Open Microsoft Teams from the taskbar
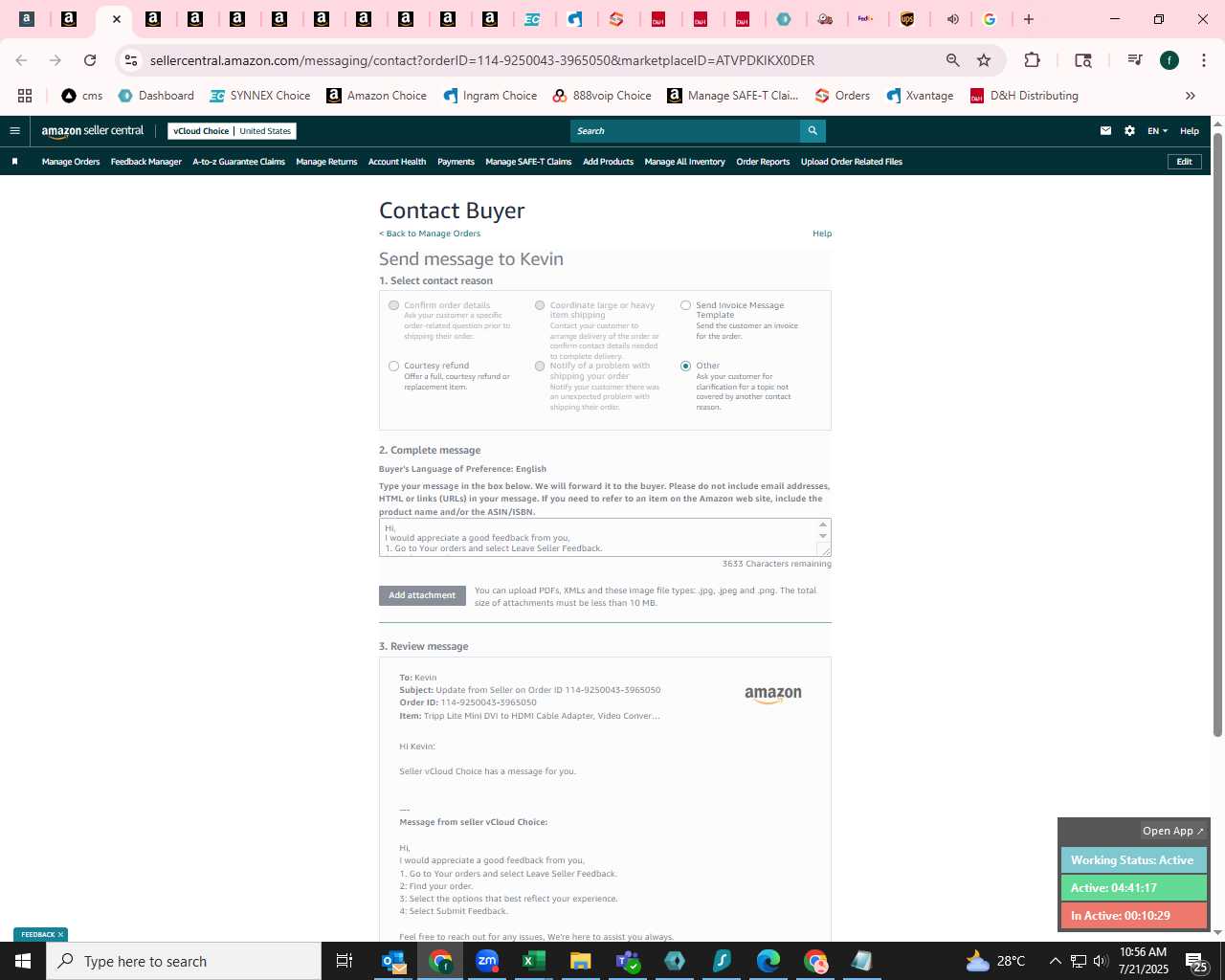The height and width of the screenshot is (980, 1225). point(628,961)
